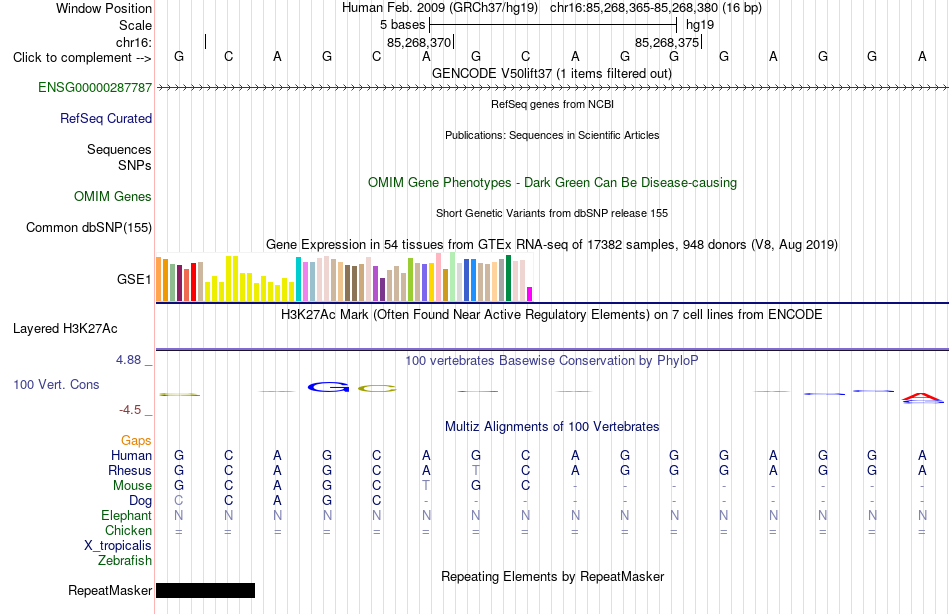This screenshot has height=614, width=950.
Task: Click the teal GTEx expression bar
Action: point(298,279)
